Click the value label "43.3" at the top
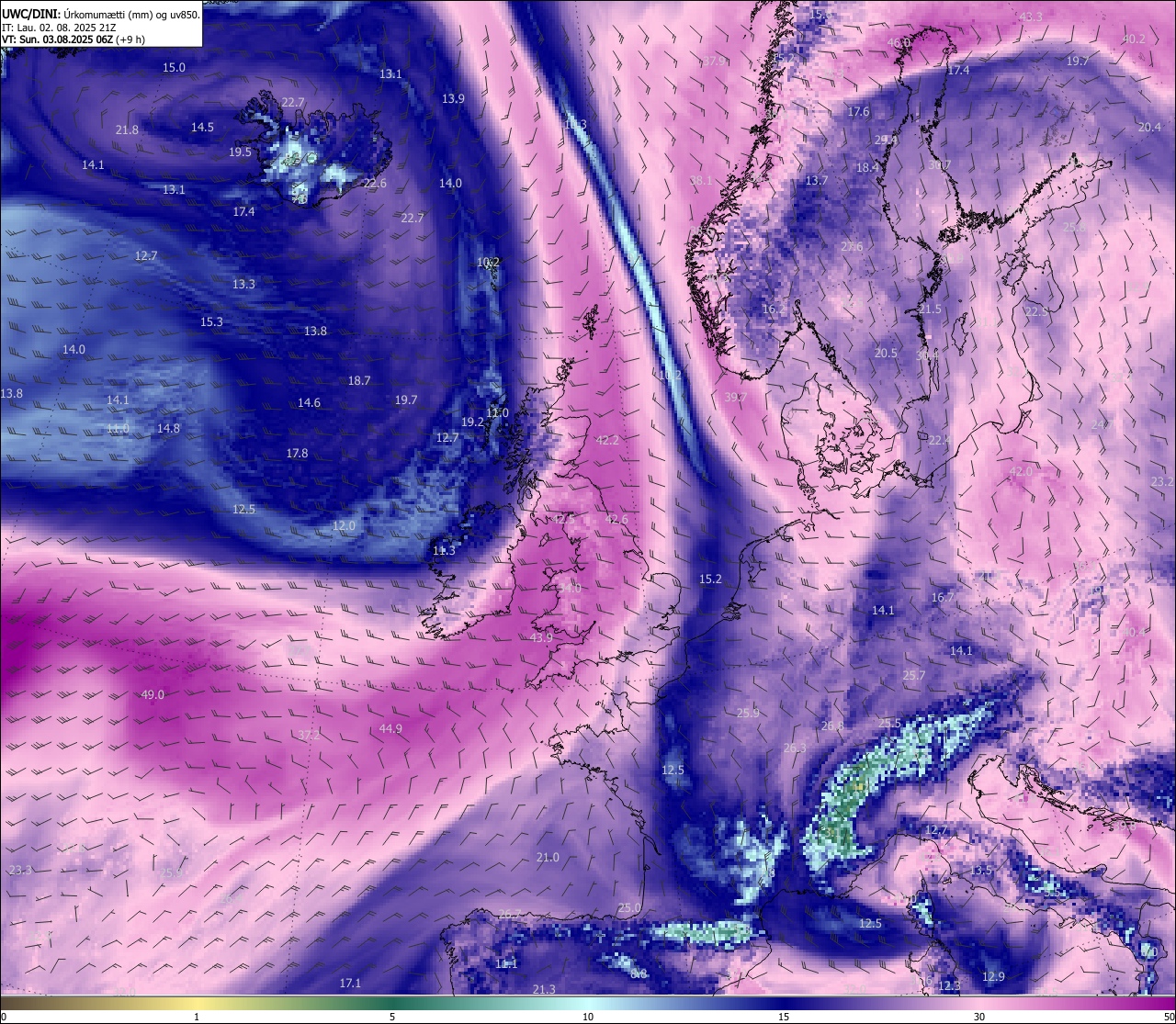Screen dimensions: 1176x1024 point(1031,17)
